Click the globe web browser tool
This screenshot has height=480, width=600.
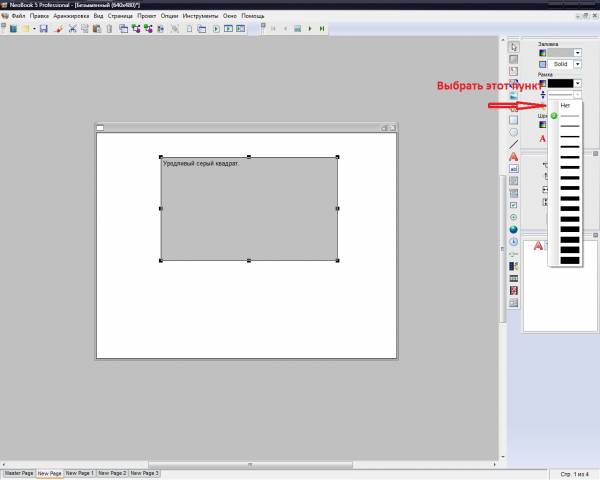(x=514, y=229)
